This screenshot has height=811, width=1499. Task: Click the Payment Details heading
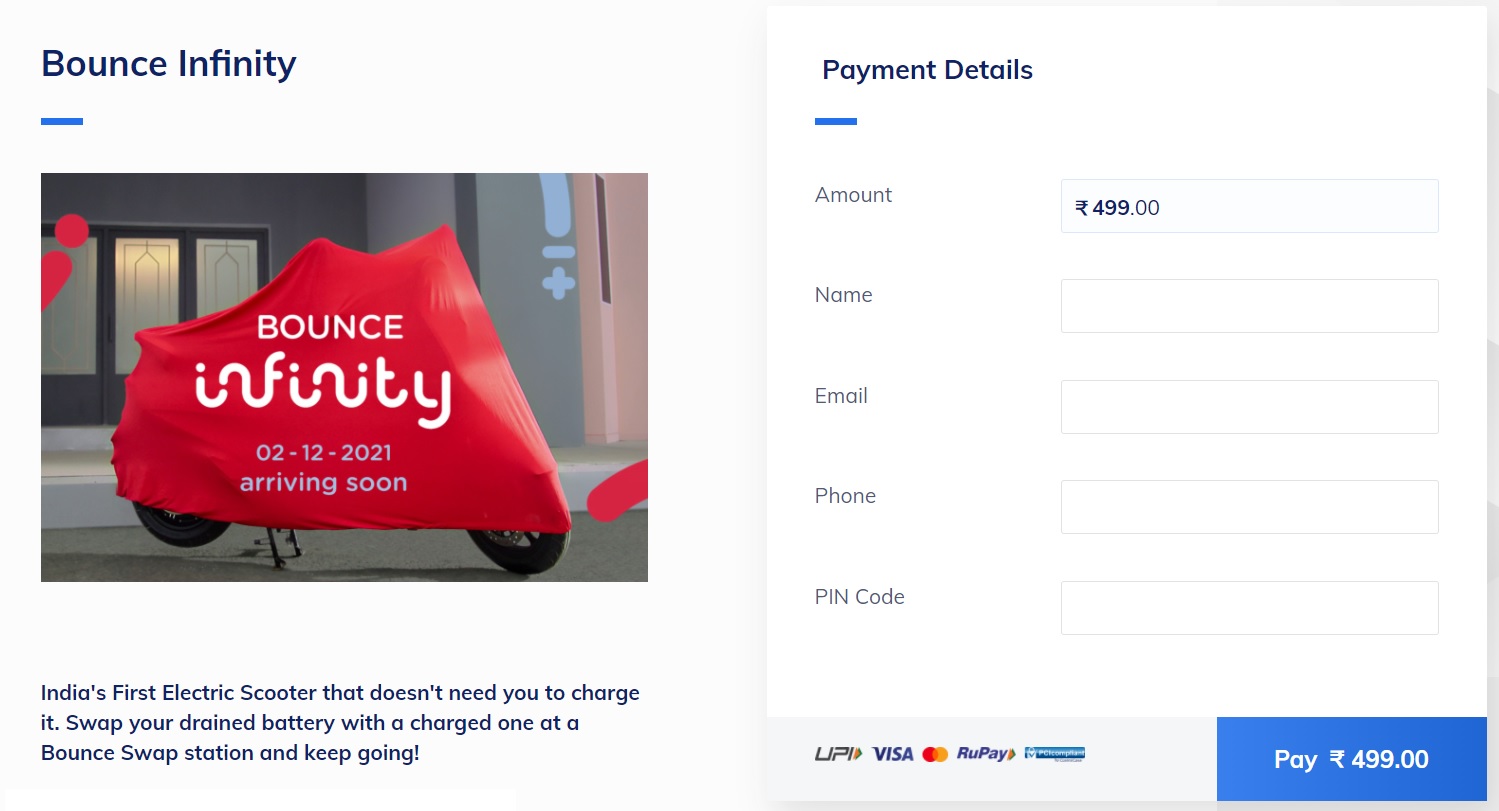click(927, 70)
